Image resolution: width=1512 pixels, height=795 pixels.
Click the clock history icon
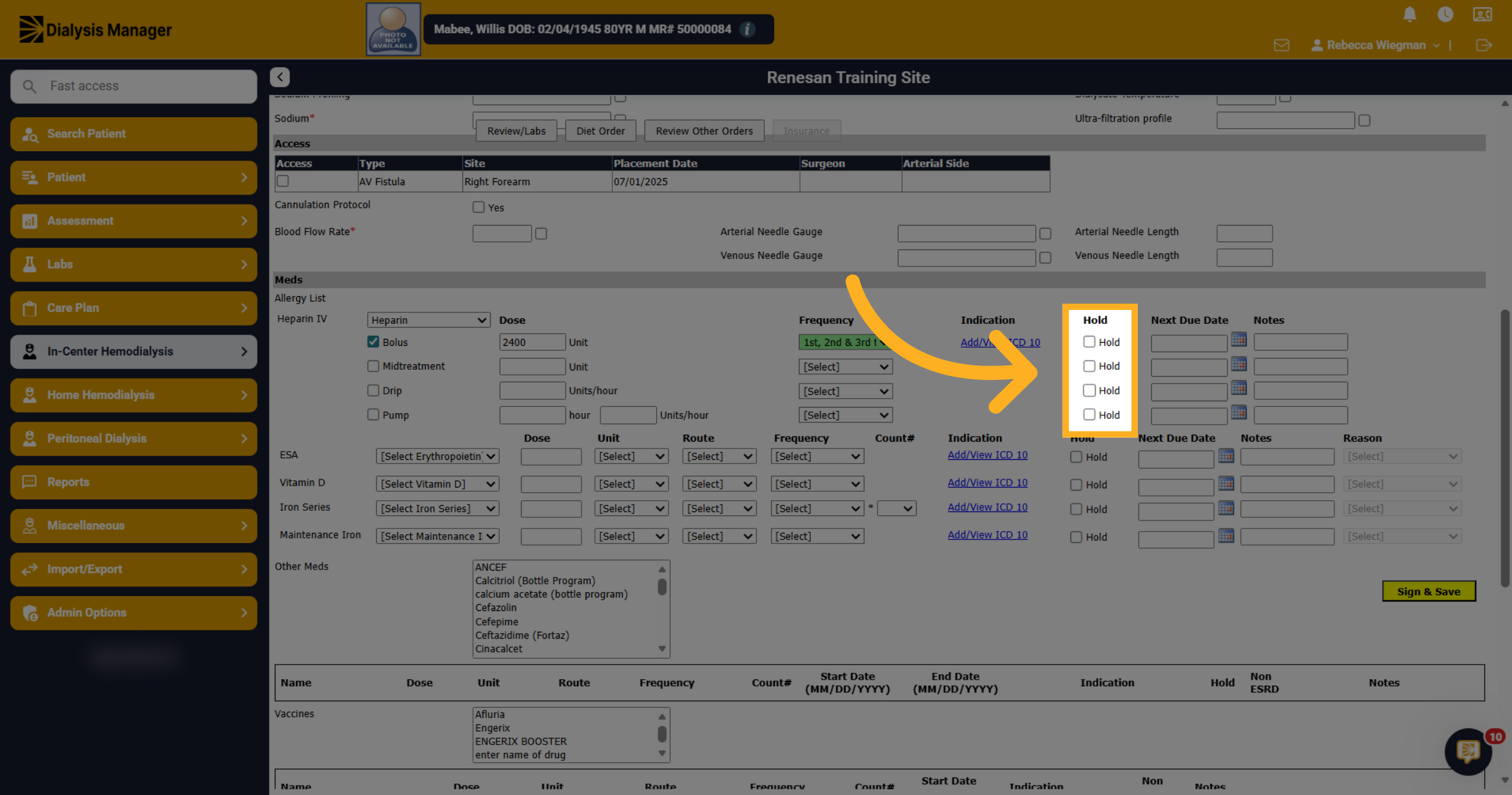coord(1445,14)
